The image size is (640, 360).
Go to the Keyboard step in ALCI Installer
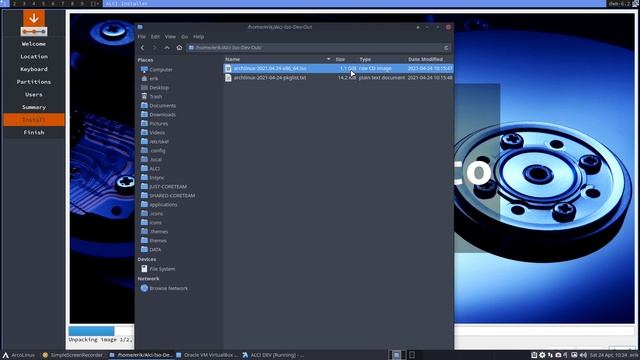click(x=34, y=69)
